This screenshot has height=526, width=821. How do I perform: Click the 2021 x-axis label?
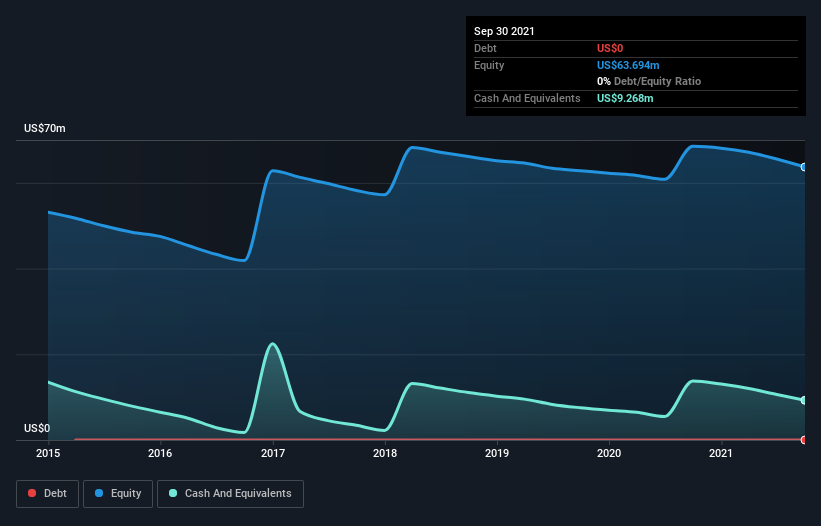[x=720, y=453]
